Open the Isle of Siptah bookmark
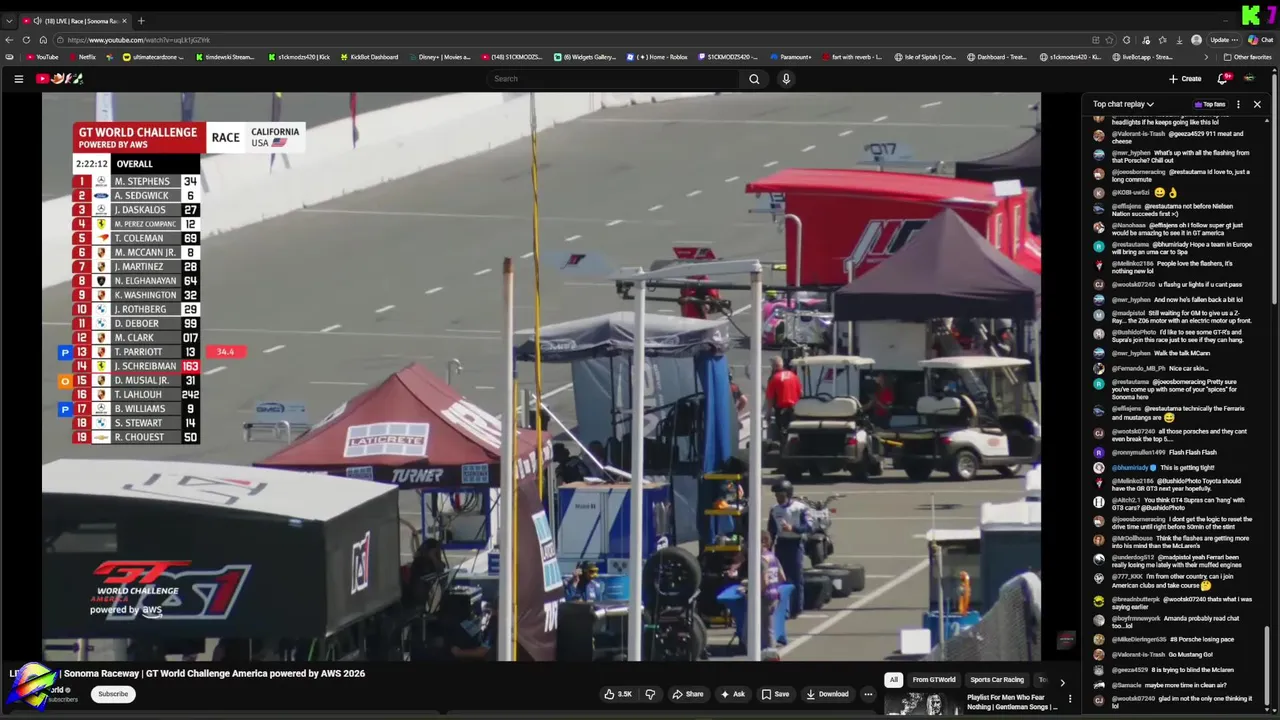 (x=925, y=57)
